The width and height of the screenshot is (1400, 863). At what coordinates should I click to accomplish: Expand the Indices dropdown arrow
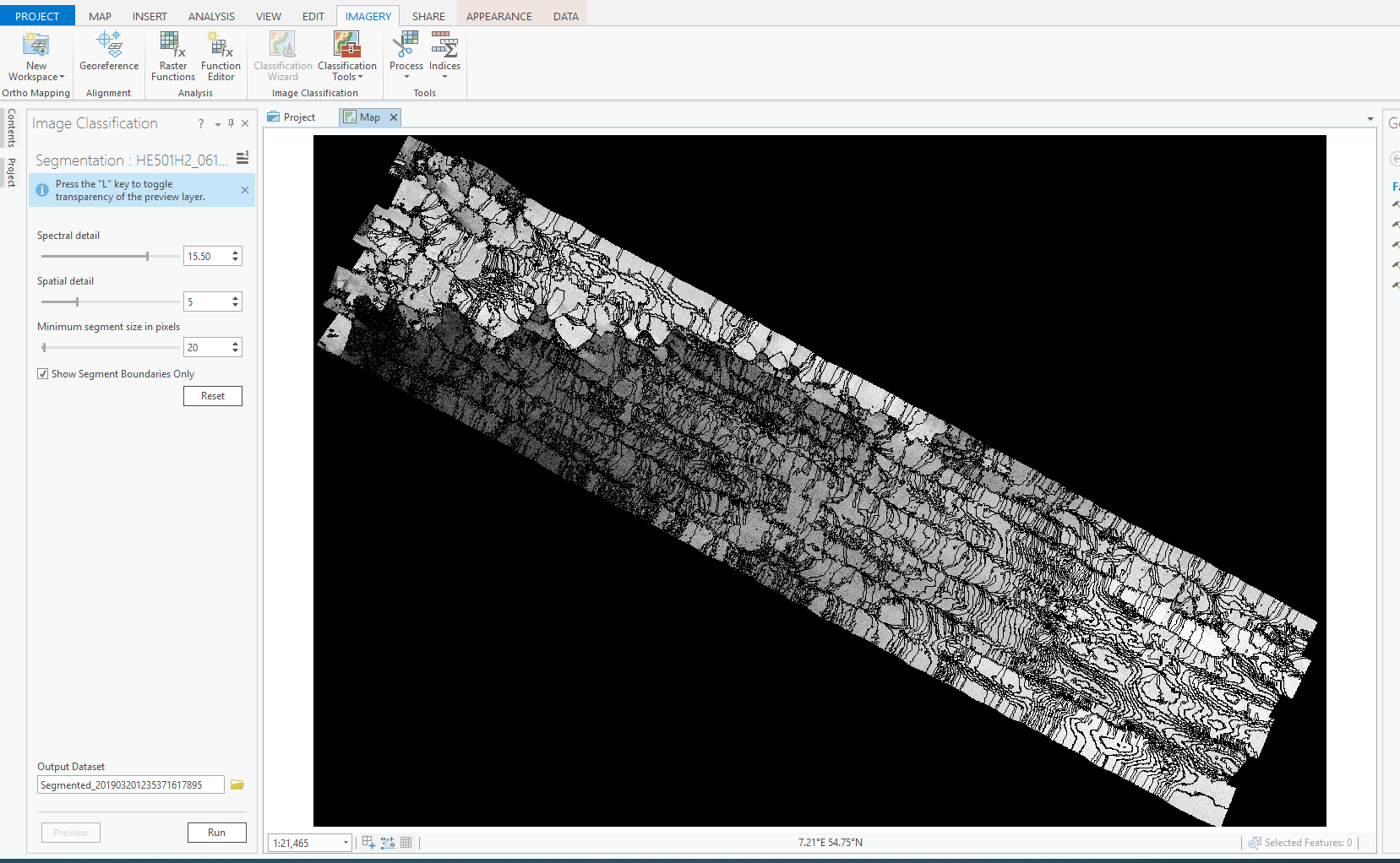tap(444, 78)
